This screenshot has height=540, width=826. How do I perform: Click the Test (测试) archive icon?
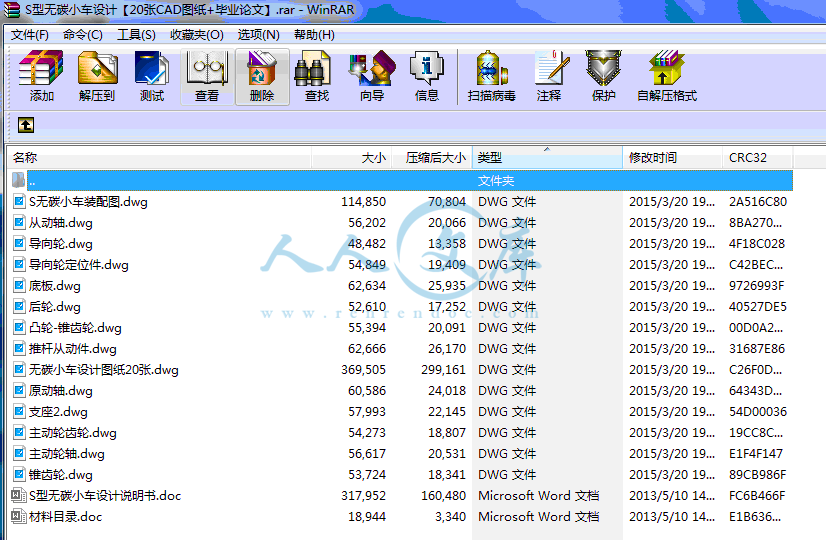pos(152,68)
